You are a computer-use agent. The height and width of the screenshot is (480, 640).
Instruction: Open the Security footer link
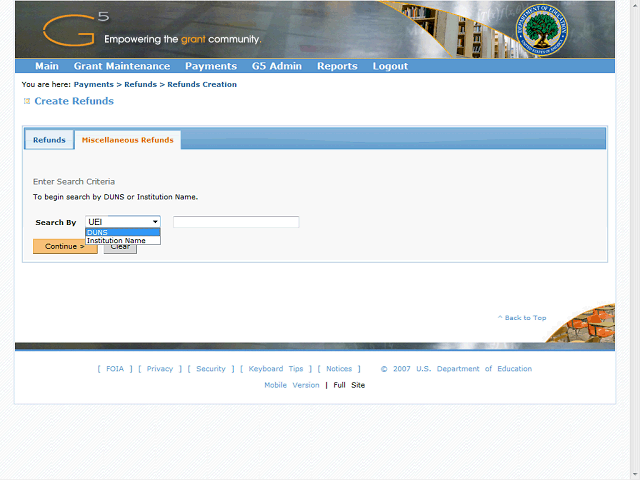pos(211,369)
